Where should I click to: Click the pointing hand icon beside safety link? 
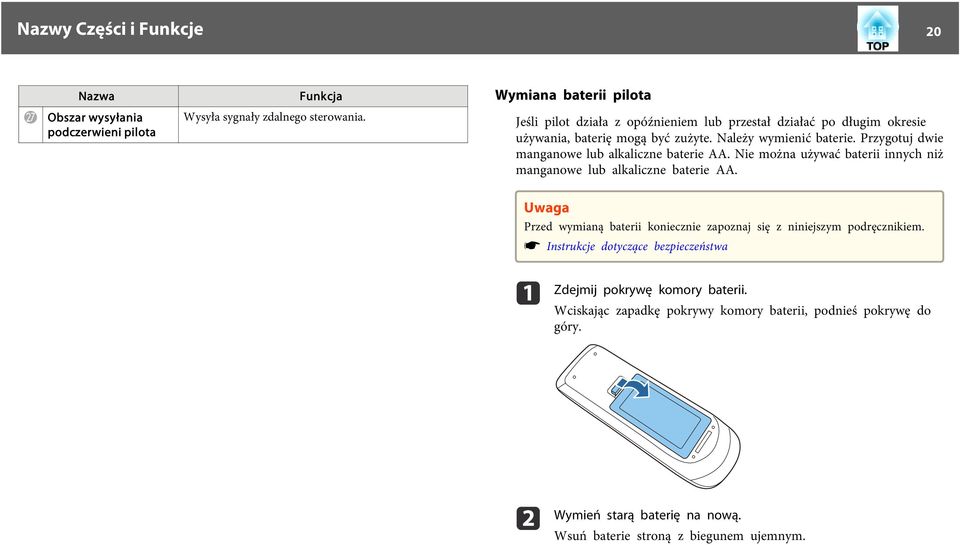tap(531, 246)
